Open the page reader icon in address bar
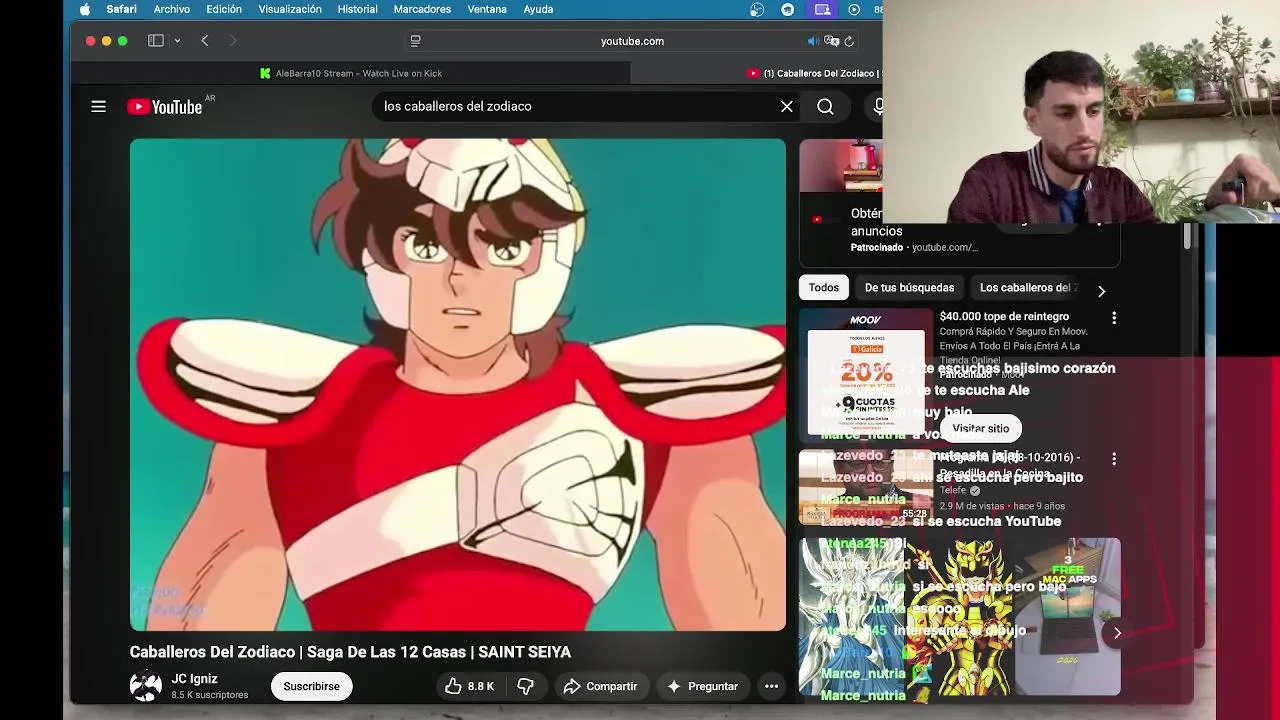Screen dimensions: 1280x720 [415, 41]
